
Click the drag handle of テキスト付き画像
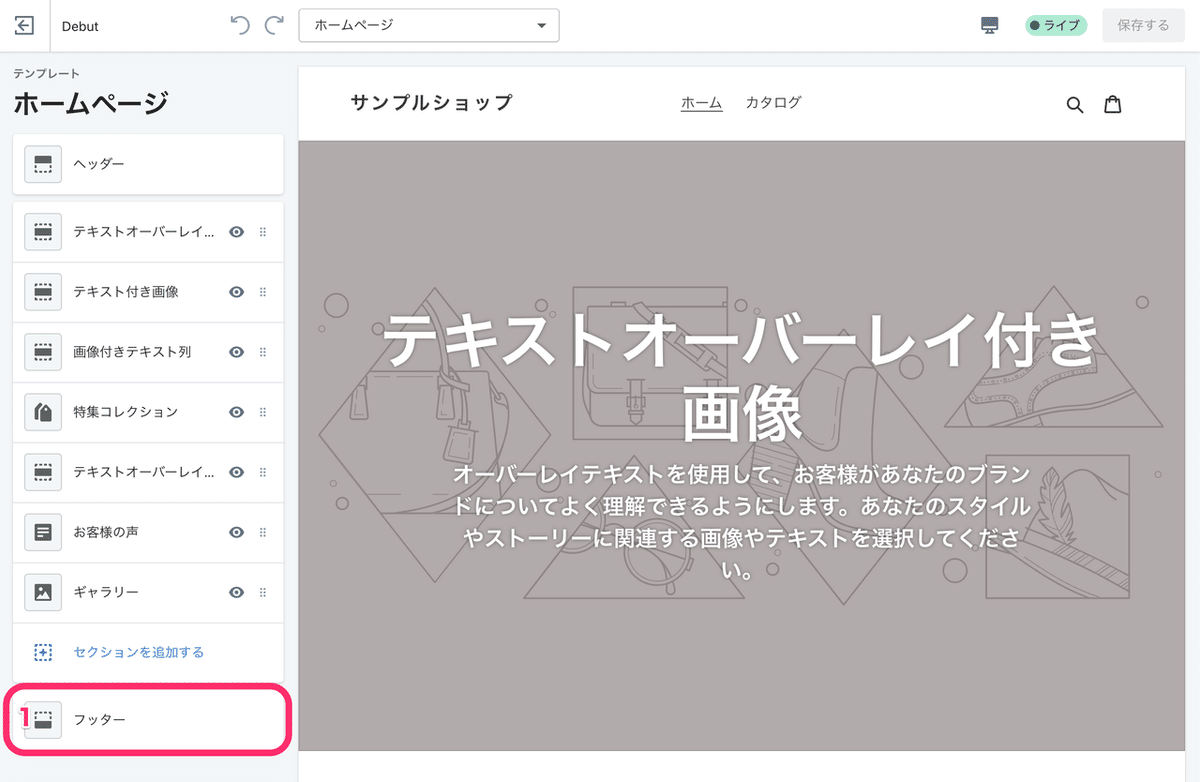[263, 292]
